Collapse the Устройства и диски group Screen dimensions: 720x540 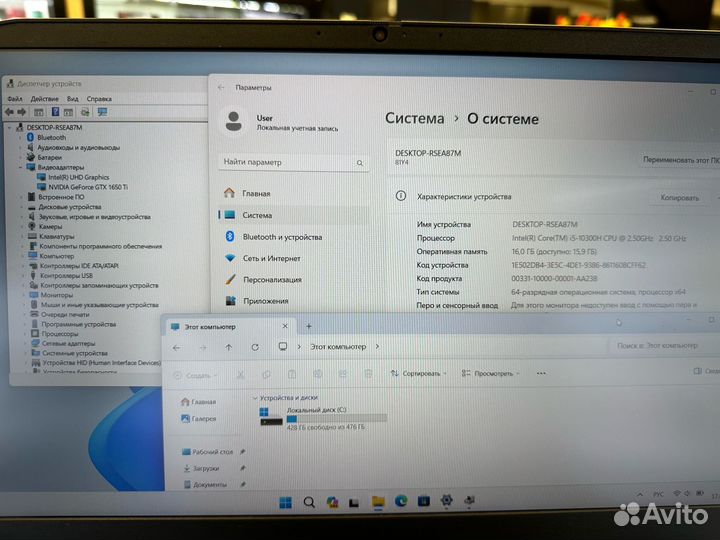[x=253, y=398]
